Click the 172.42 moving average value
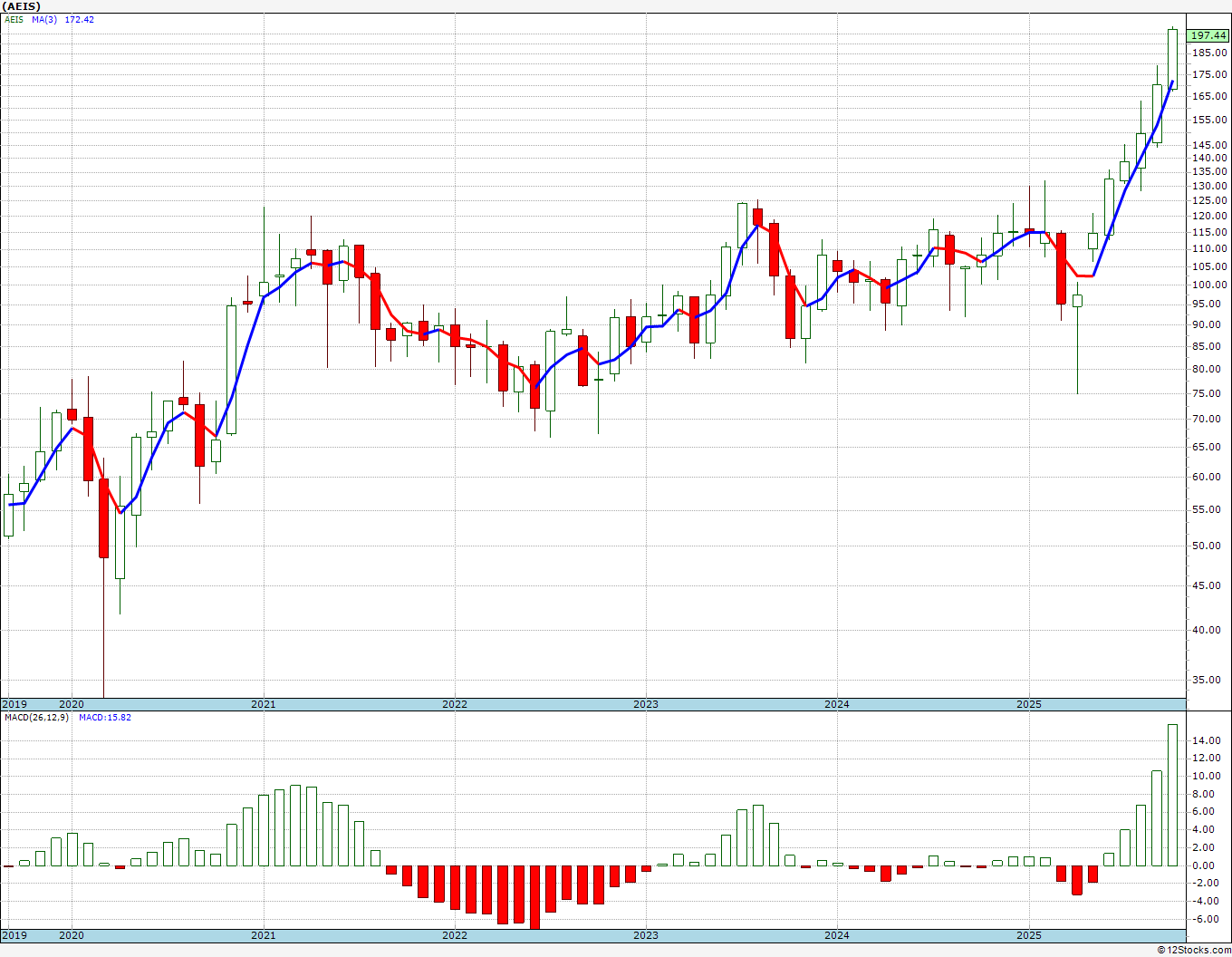This screenshot has width=1232, height=957. (80, 19)
